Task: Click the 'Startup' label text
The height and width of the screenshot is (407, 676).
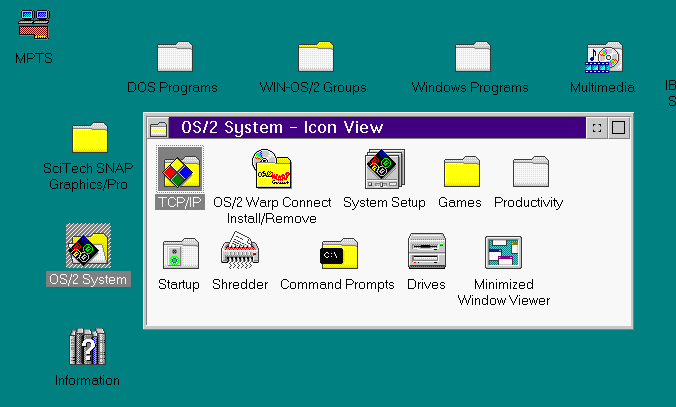Action: point(179,285)
